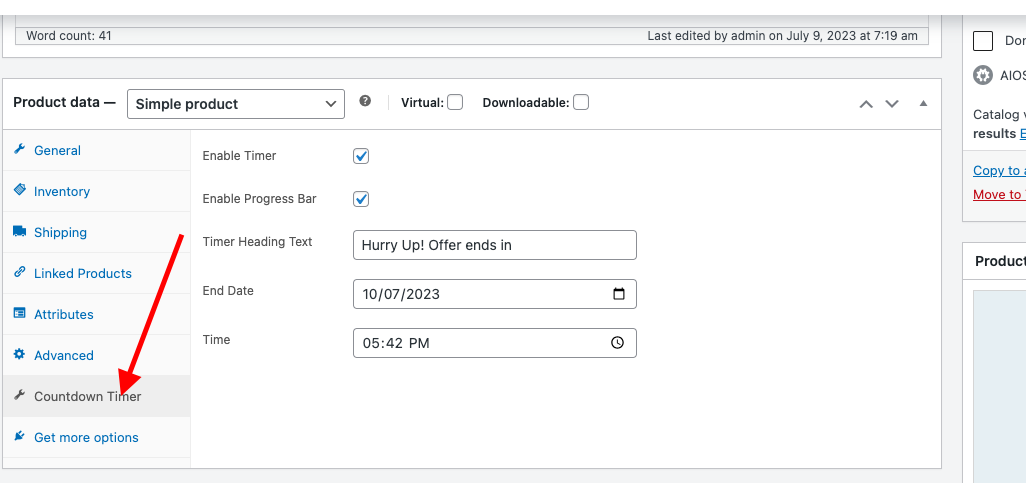Image resolution: width=1026 pixels, height=483 pixels.
Task: Click the red Move to trash link
Action: pyautogui.click(x=999, y=194)
